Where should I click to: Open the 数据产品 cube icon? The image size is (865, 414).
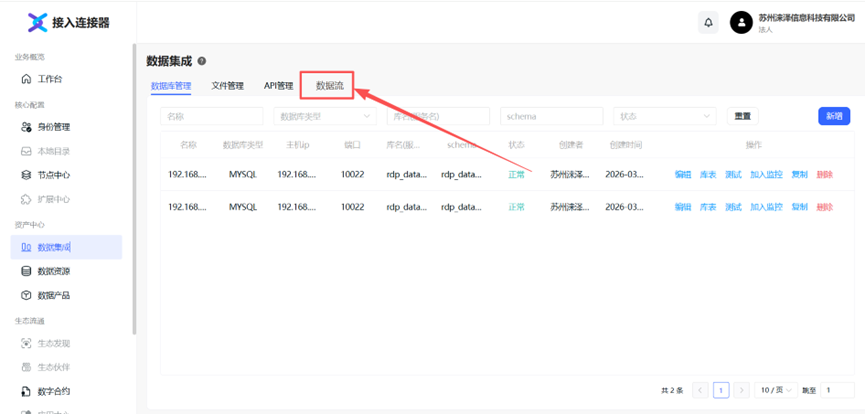[x=27, y=295]
